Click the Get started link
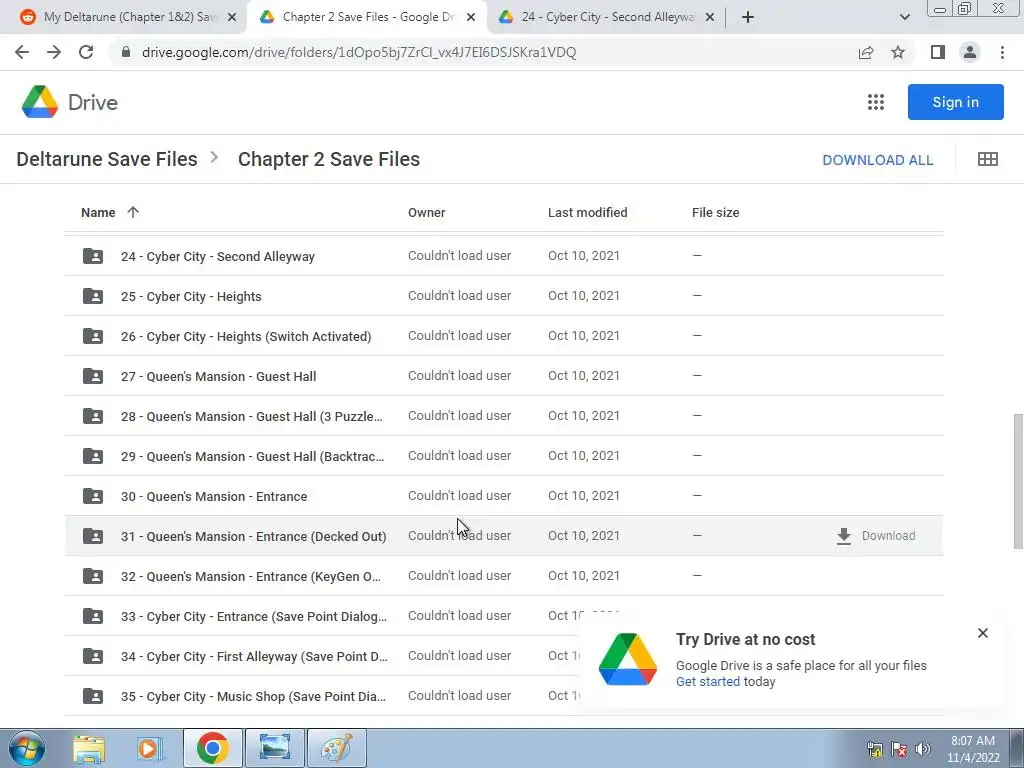 pos(707,681)
